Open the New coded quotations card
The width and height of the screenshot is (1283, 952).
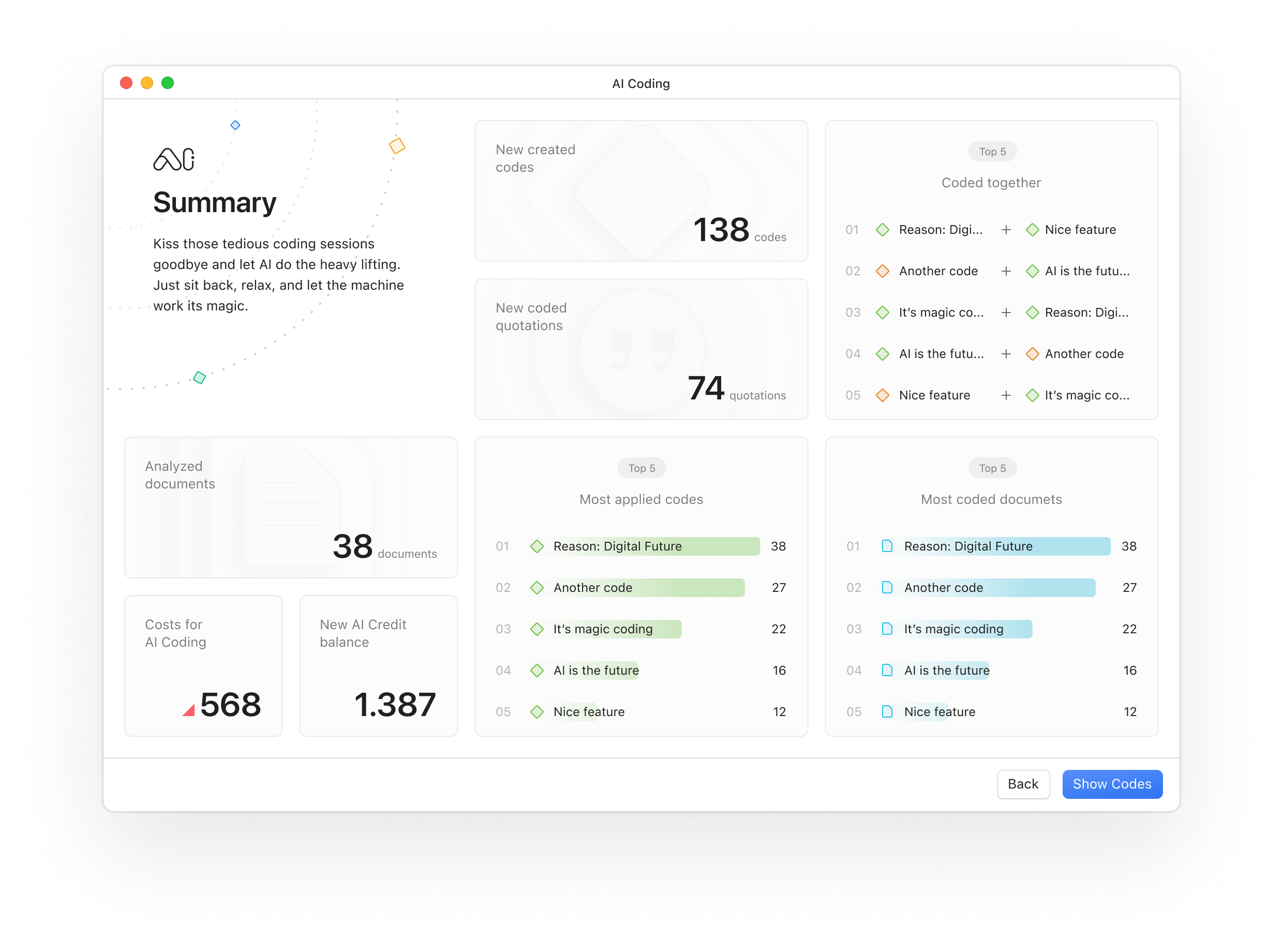click(640, 349)
